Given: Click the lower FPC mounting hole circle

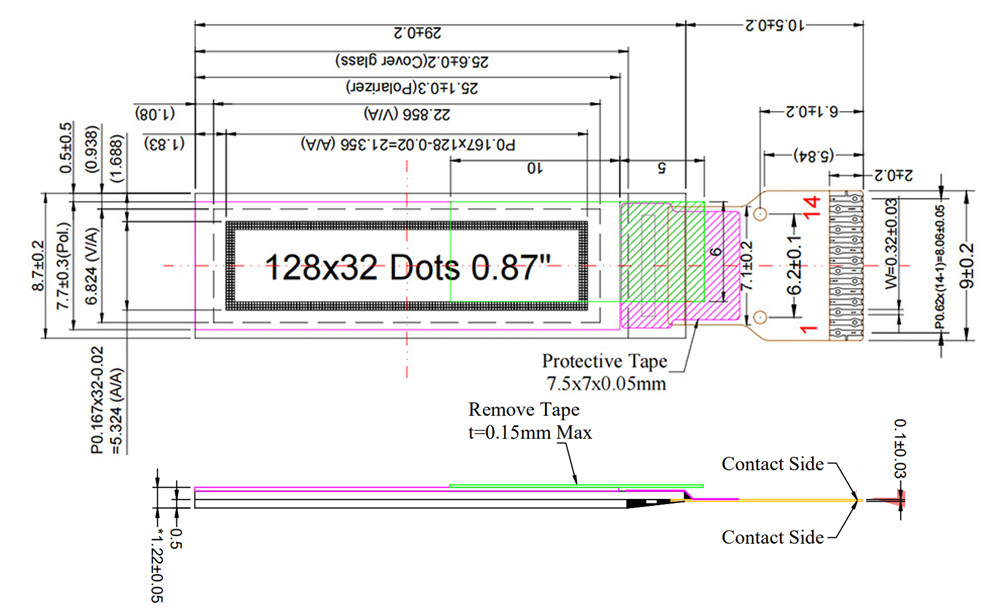Looking at the screenshot, I should pos(760,317).
